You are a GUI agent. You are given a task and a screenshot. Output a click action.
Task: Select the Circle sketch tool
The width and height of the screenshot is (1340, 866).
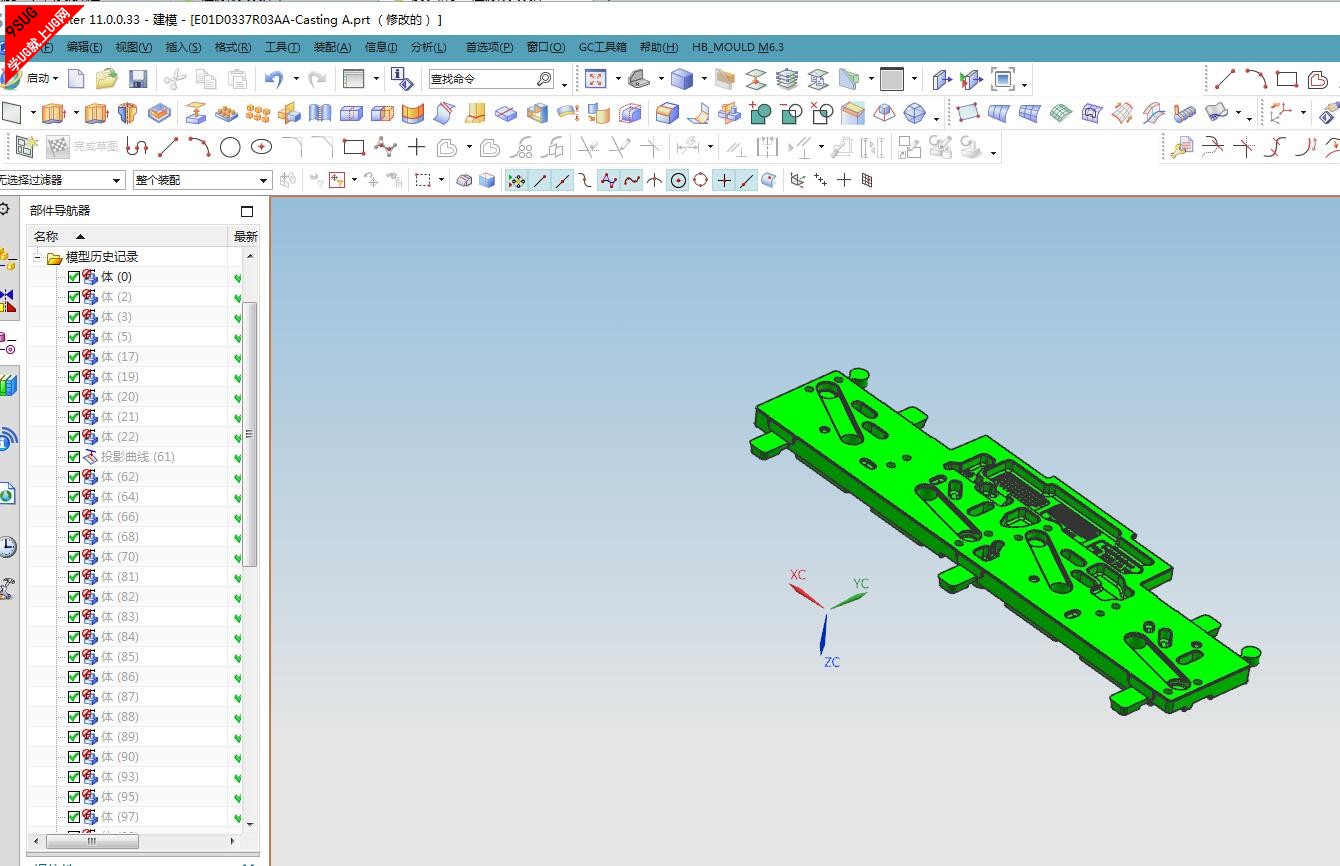click(x=230, y=148)
